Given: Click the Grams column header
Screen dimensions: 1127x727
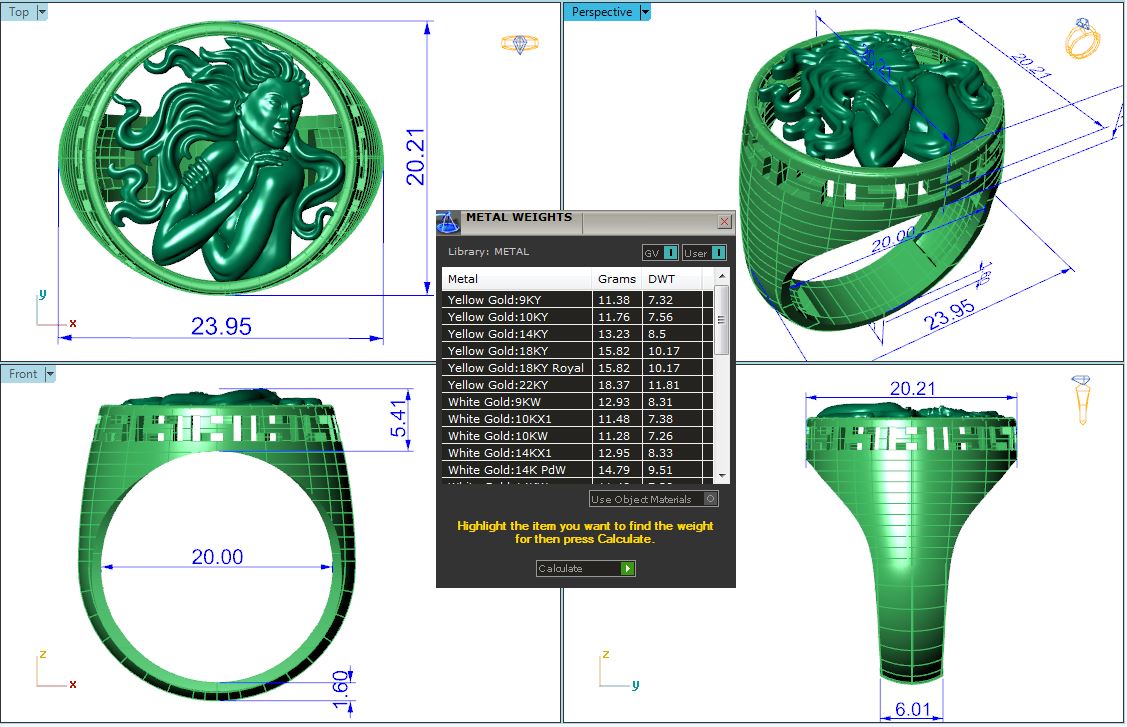Looking at the screenshot, I should point(615,279).
